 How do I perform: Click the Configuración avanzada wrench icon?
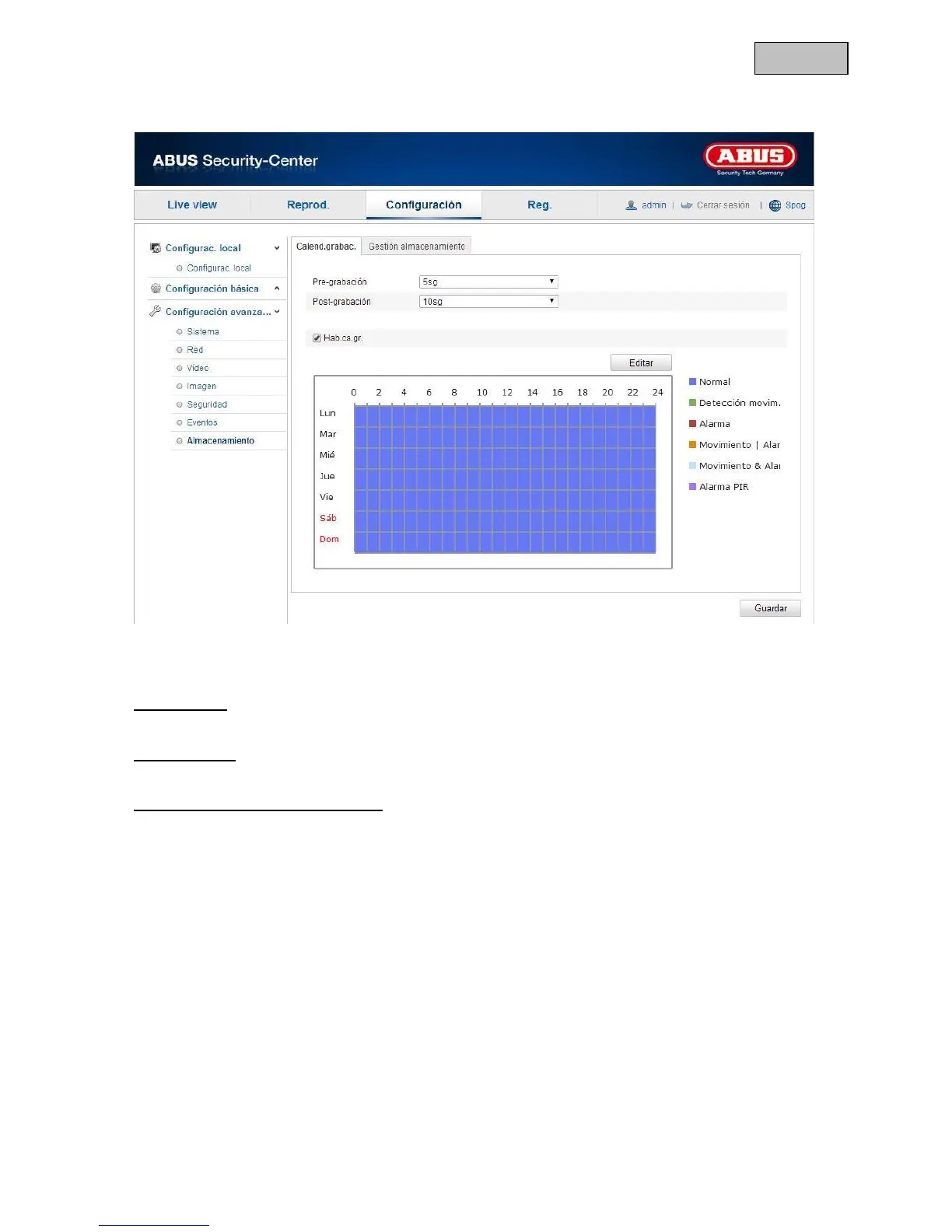click(x=156, y=311)
